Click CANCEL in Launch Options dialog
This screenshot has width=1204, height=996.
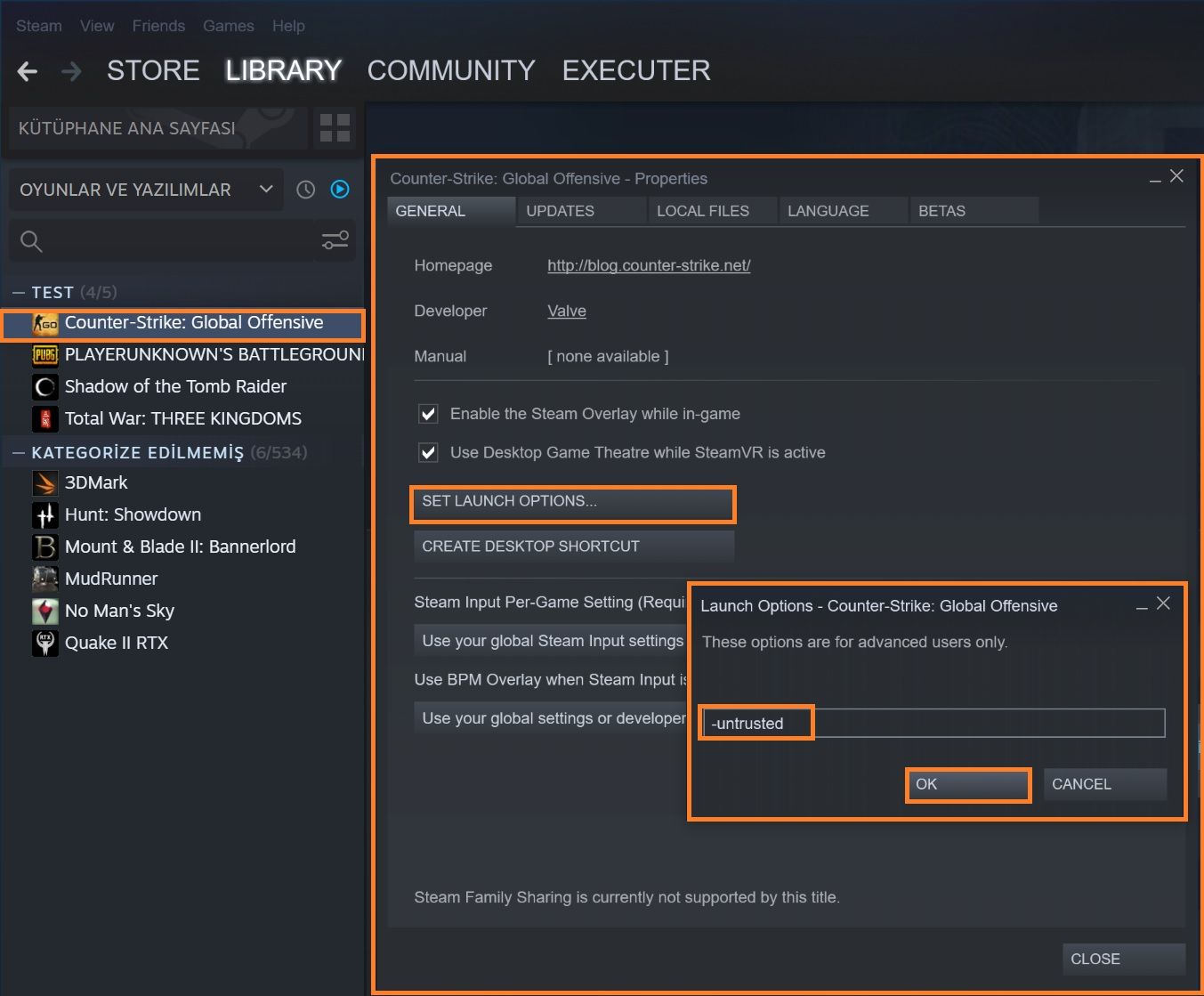coord(1105,785)
